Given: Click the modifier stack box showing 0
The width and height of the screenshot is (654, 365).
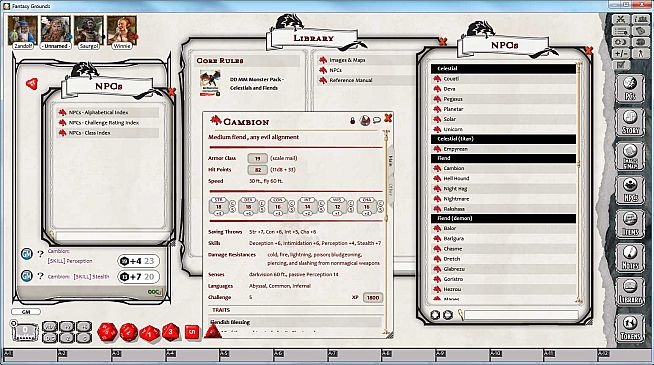Looking at the screenshot, I should (x=25, y=332).
